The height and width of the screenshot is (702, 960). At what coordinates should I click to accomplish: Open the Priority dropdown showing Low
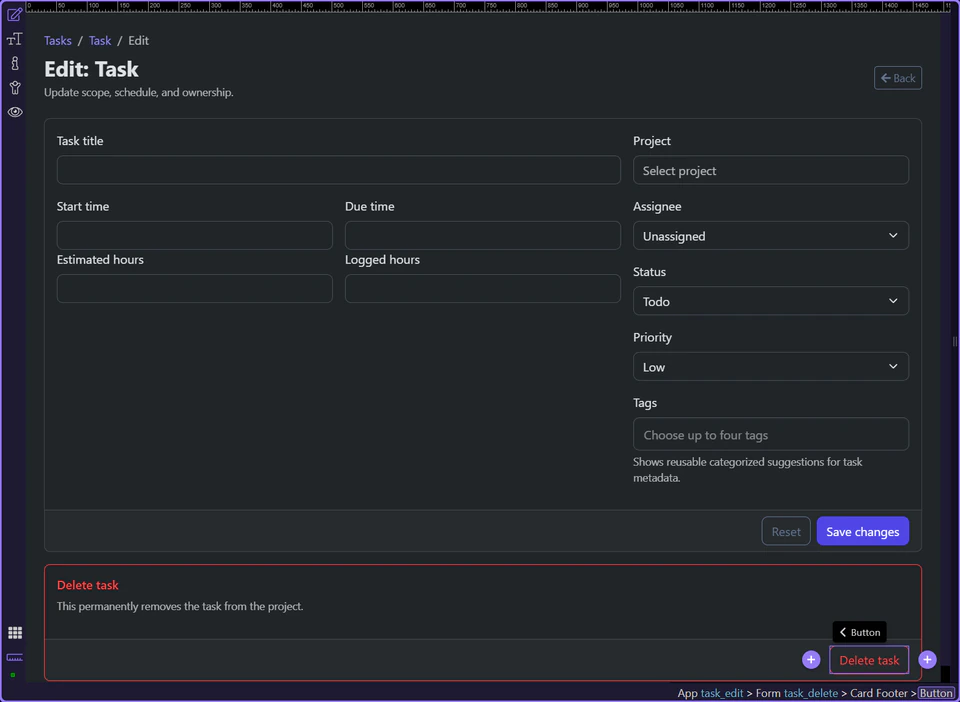(770, 366)
